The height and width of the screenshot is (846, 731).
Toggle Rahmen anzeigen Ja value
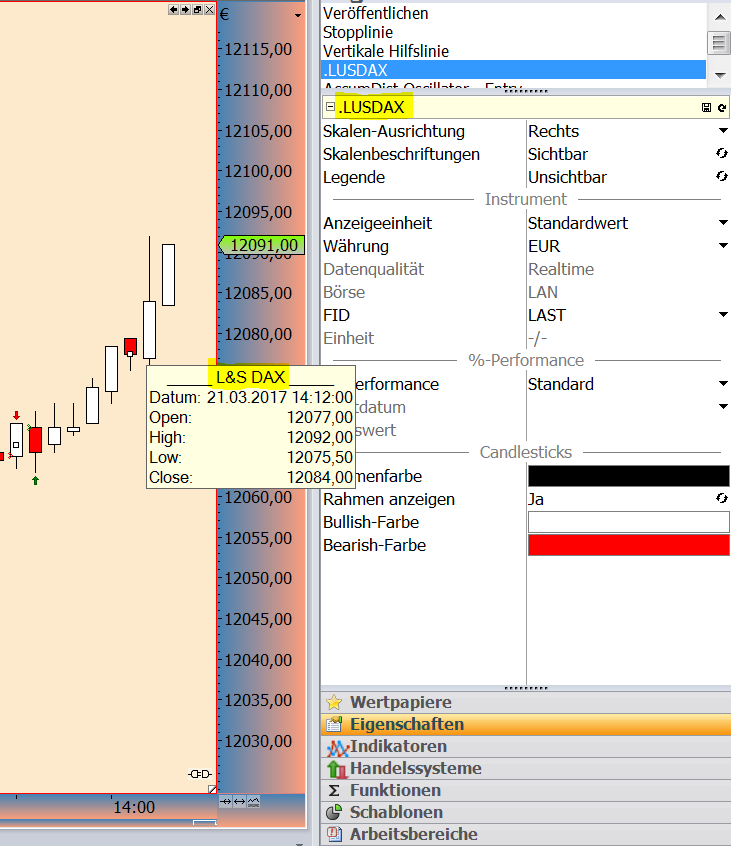coord(721,498)
